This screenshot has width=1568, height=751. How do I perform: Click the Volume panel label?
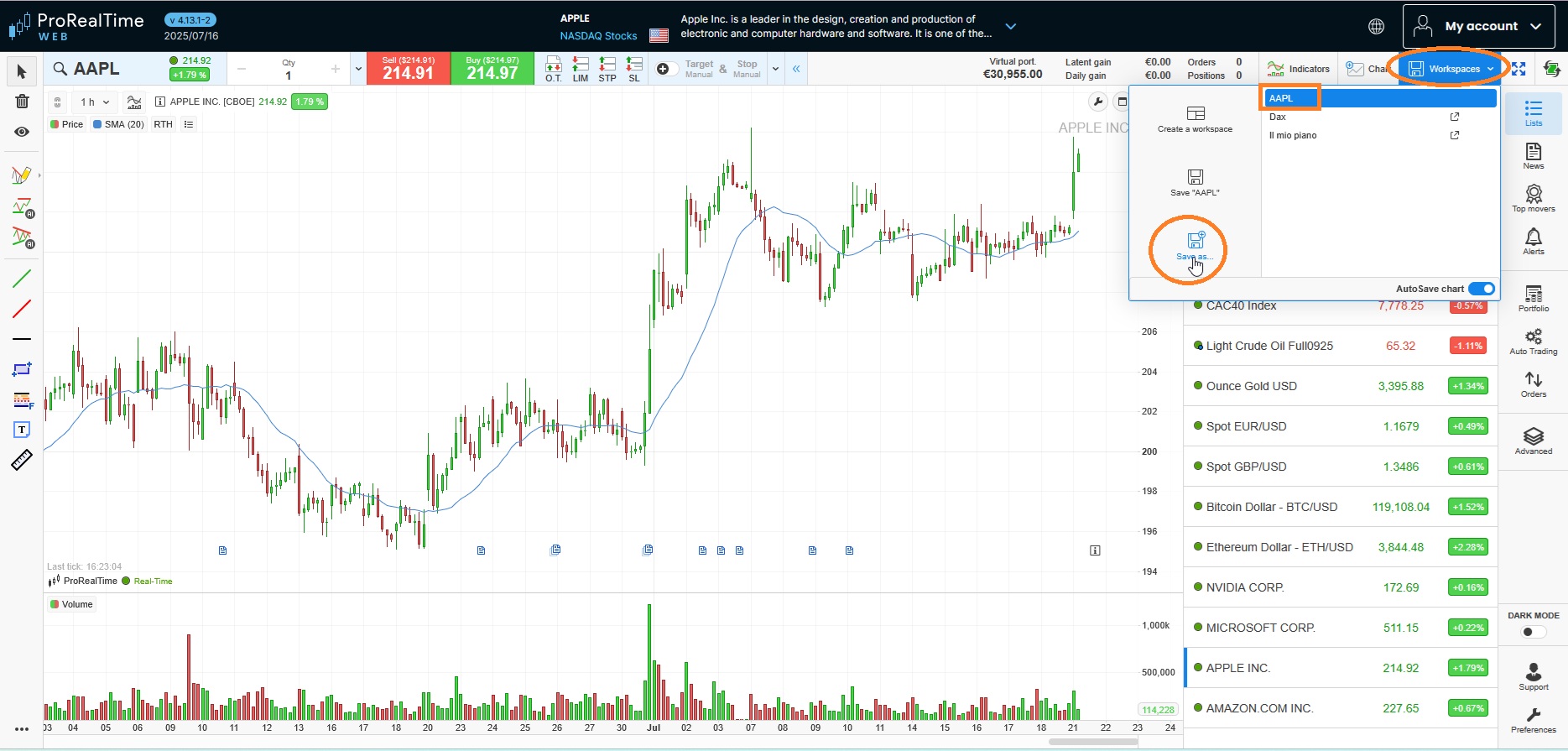[71, 604]
